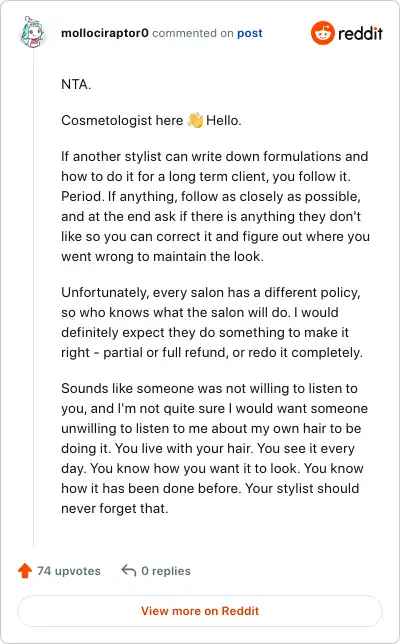Upvote with the orange arrow icon
The width and height of the screenshot is (400, 644).
25,570
